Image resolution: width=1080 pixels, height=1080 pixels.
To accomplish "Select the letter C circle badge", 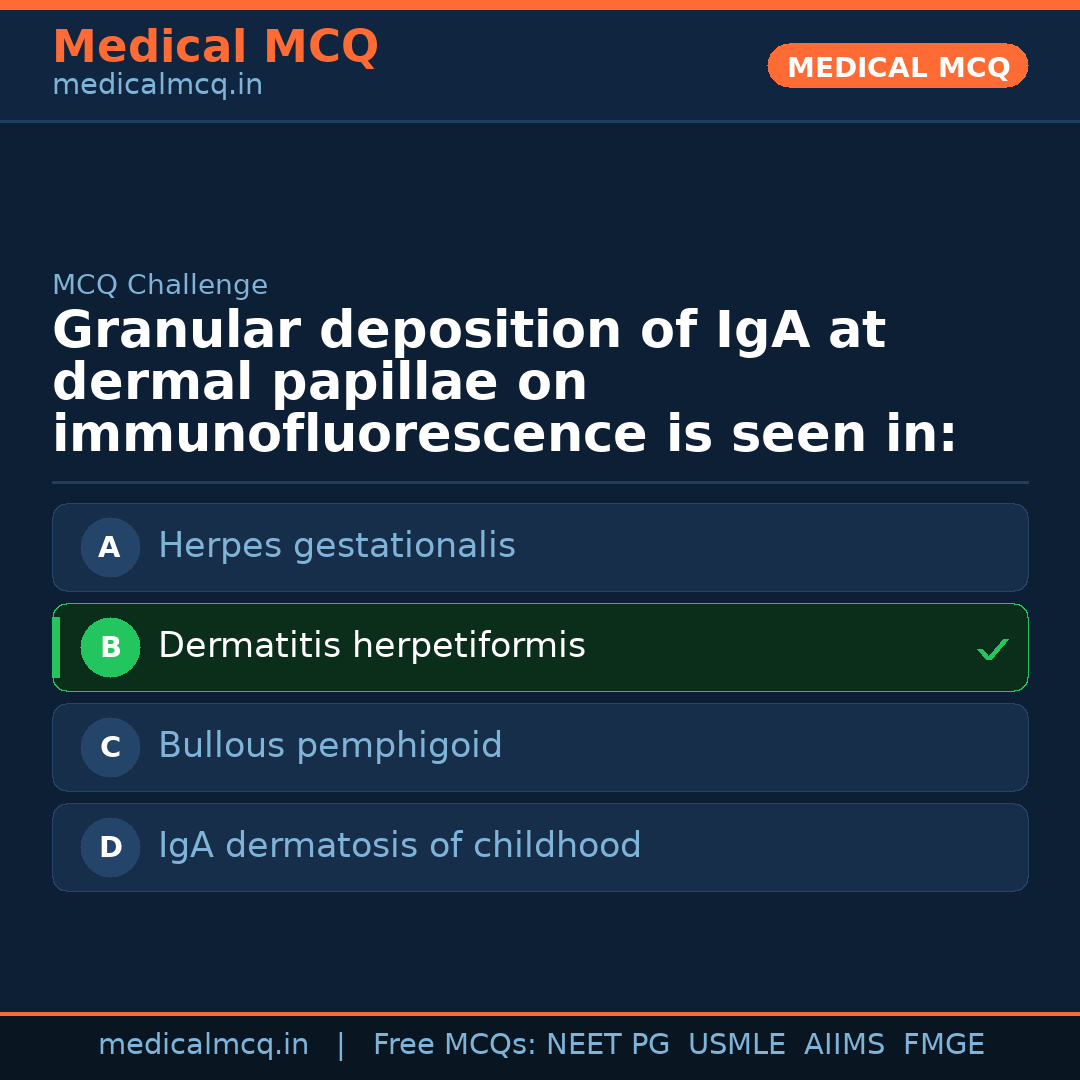I will (x=110, y=747).
